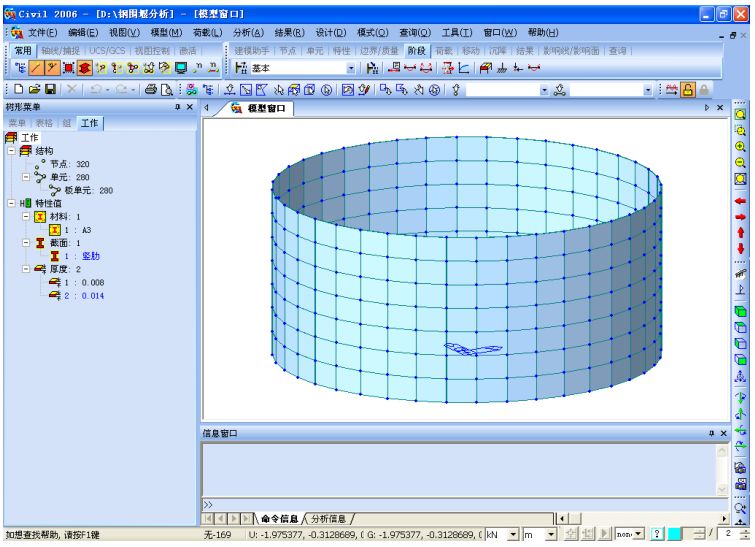Collapse the 特性值 tree node
755x547 pixels.
coord(12,203)
